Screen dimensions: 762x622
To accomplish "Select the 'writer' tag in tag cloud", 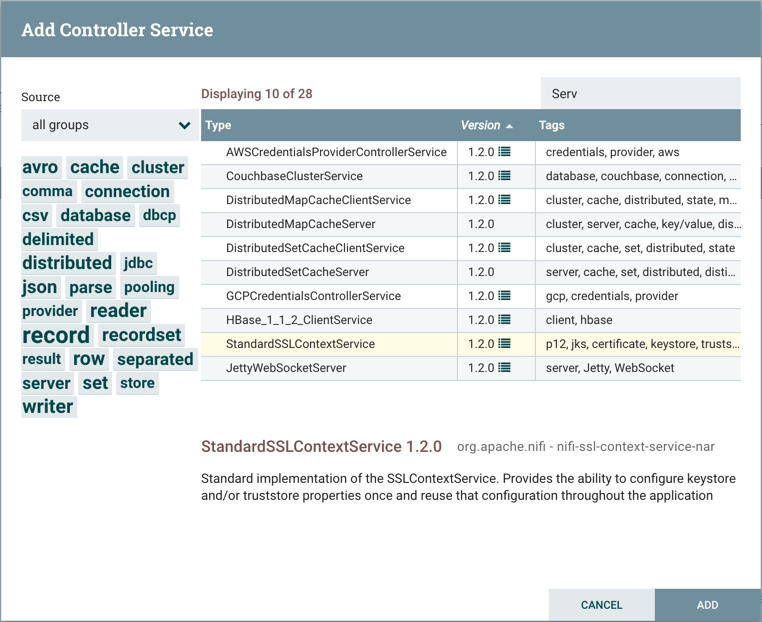I will (48, 407).
